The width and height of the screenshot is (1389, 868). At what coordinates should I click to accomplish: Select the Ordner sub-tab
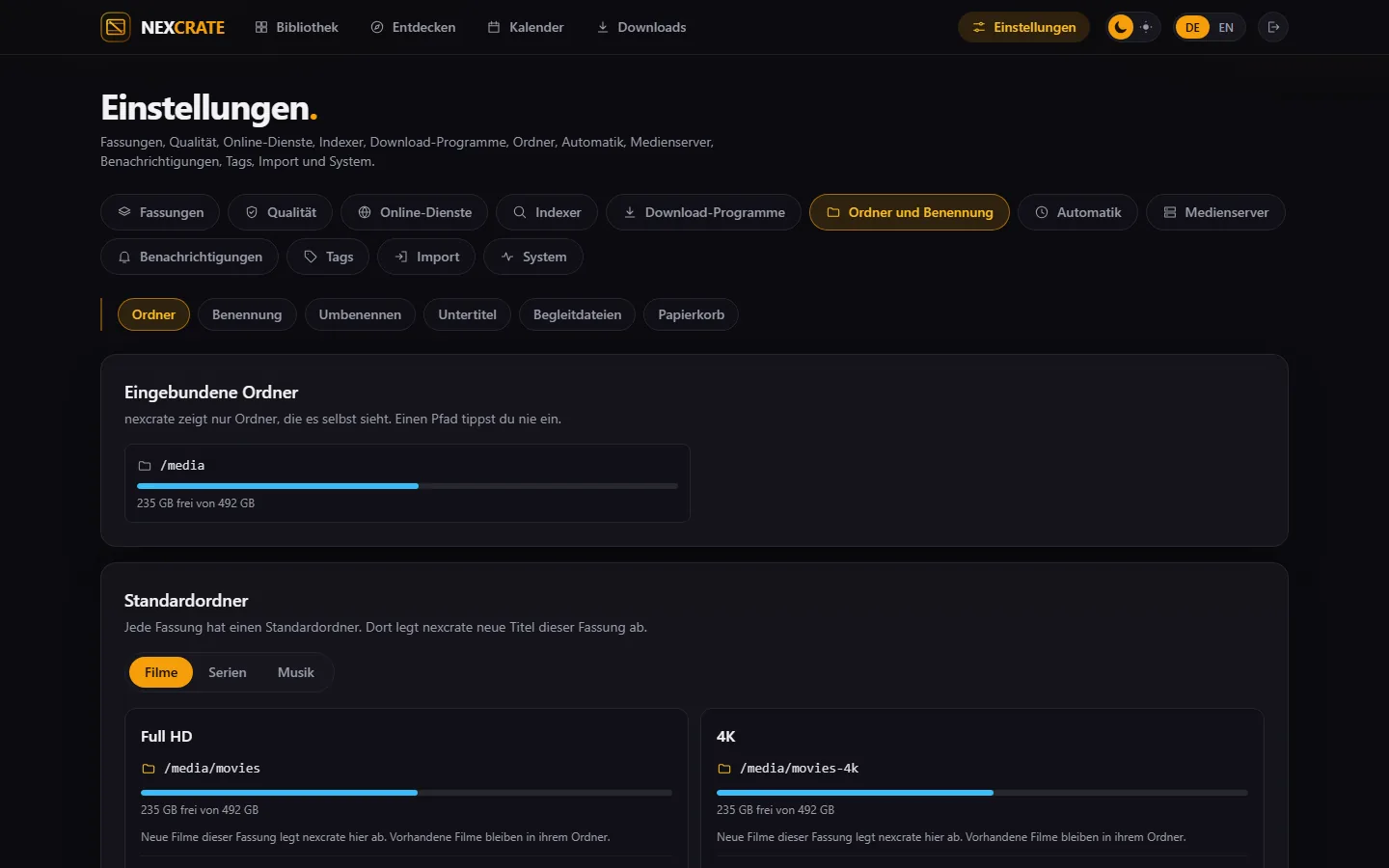(153, 314)
